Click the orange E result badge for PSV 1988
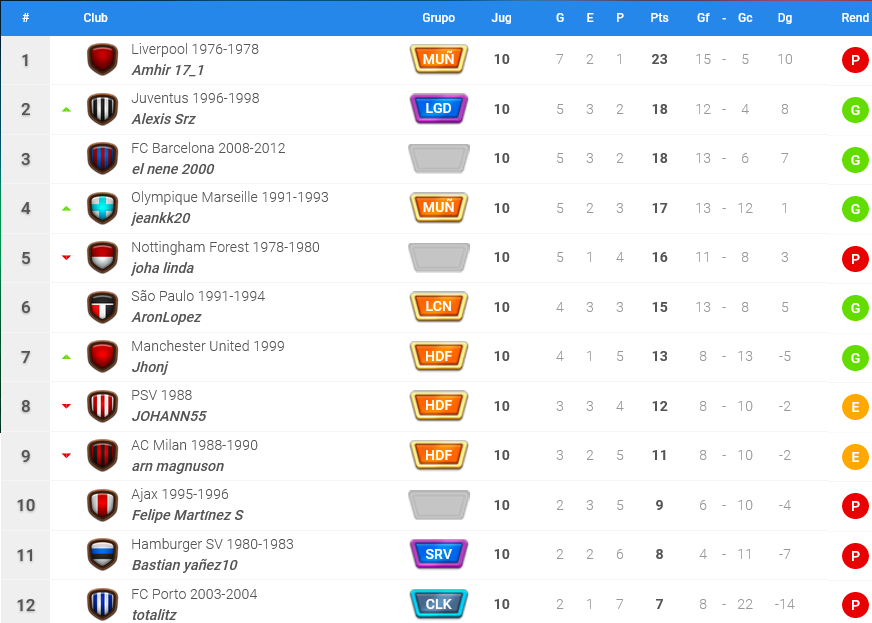The width and height of the screenshot is (872, 623). click(855, 407)
